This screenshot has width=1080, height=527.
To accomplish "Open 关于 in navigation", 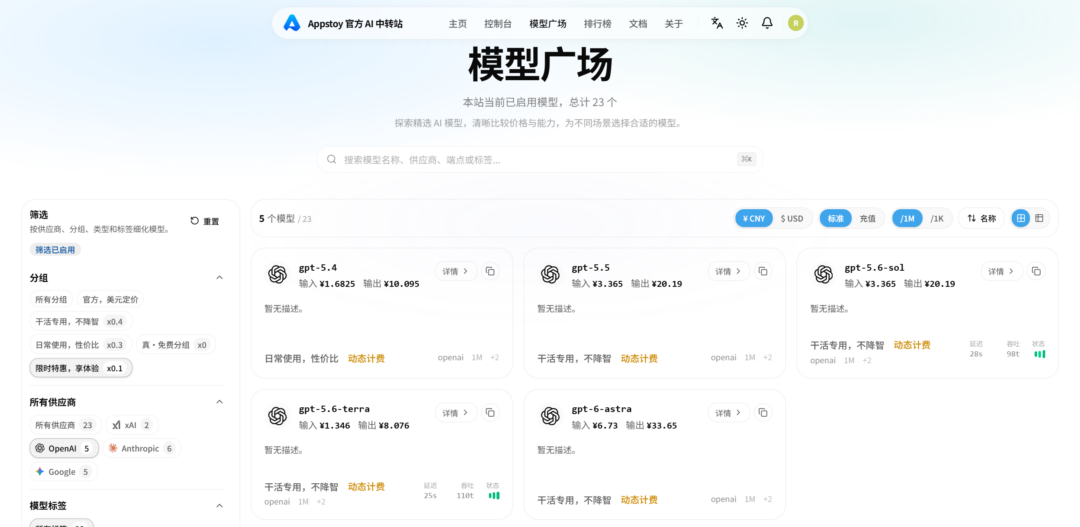I will click(x=674, y=23).
